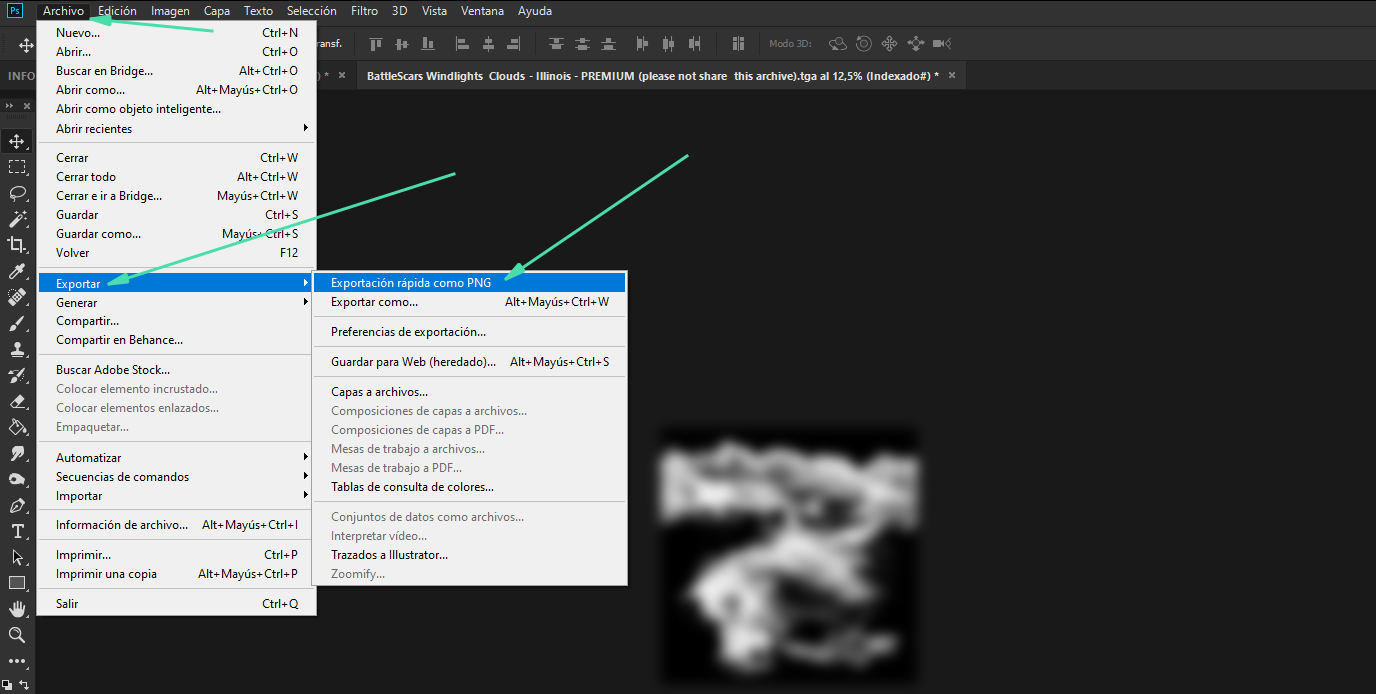Viewport: 1376px width, 694px height.
Task: Choose Guardar para Web (heredado)
Action: [x=470, y=362]
